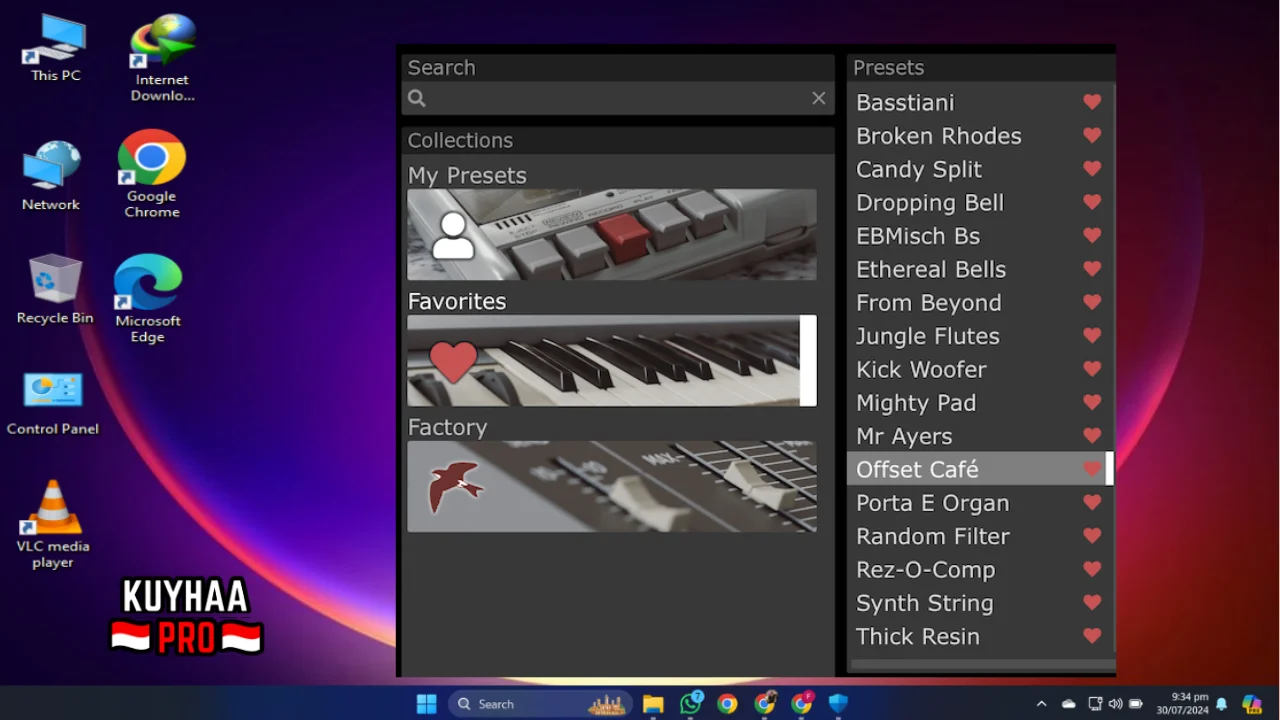Image resolution: width=1280 pixels, height=720 pixels.
Task: Click the taskbar Search box
Action: [x=540, y=704]
